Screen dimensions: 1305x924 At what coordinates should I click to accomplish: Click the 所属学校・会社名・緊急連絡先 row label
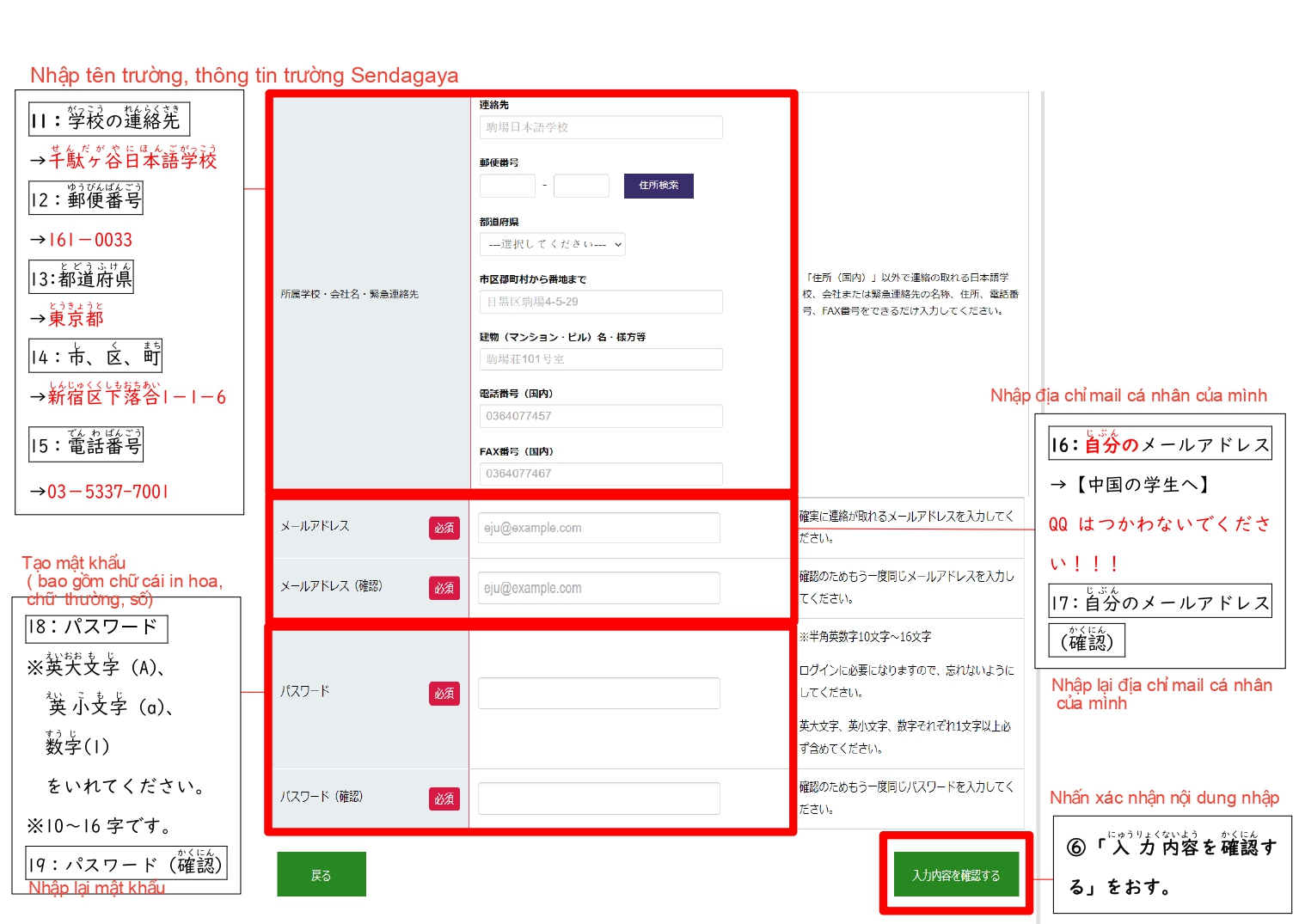tap(349, 294)
